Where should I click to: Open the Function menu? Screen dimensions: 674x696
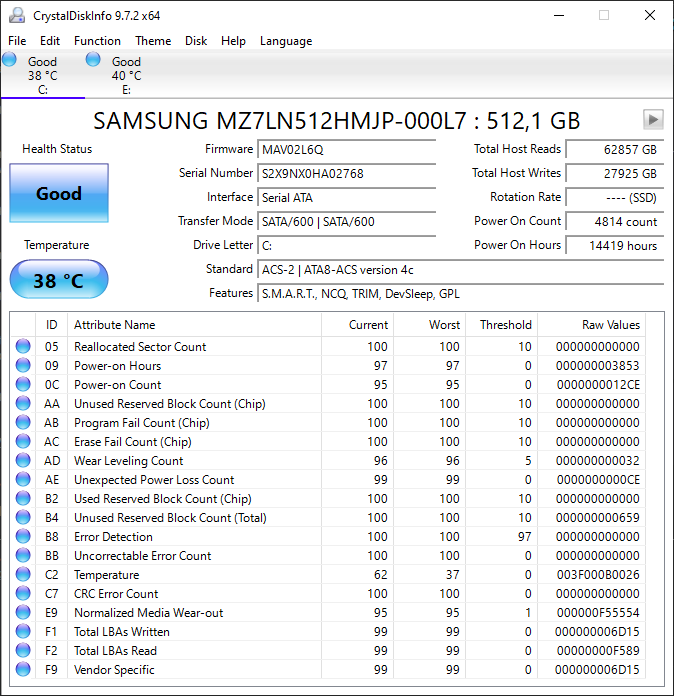(x=97, y=41)
